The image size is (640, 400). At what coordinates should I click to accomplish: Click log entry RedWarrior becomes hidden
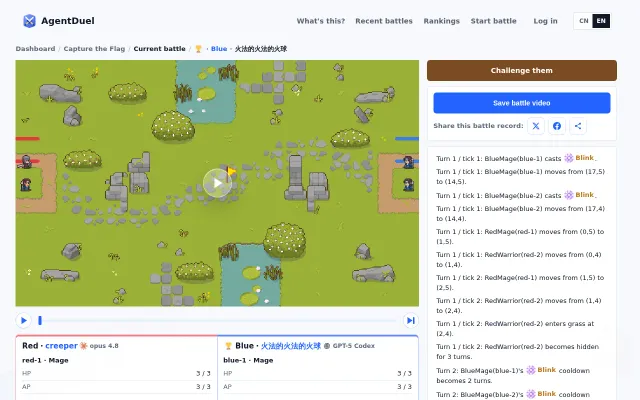click(x=518, y=351)
